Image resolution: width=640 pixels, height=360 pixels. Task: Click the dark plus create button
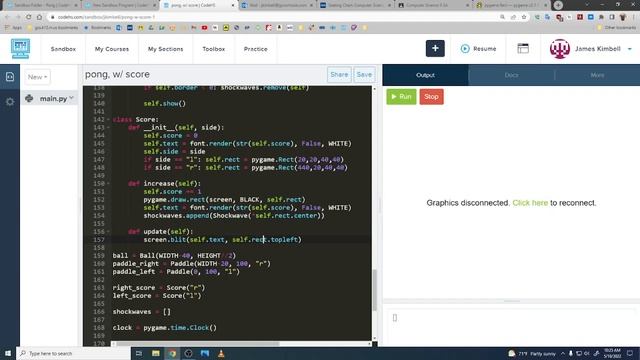point(435,49)
